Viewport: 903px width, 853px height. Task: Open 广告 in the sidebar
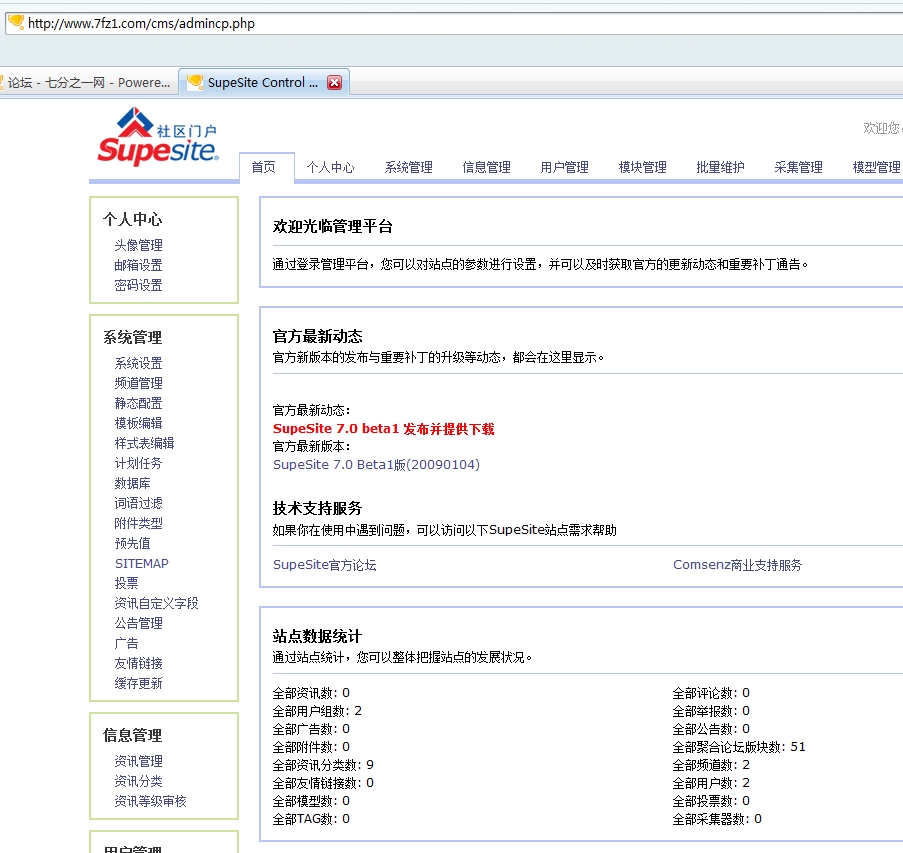(x=126, y=643)
